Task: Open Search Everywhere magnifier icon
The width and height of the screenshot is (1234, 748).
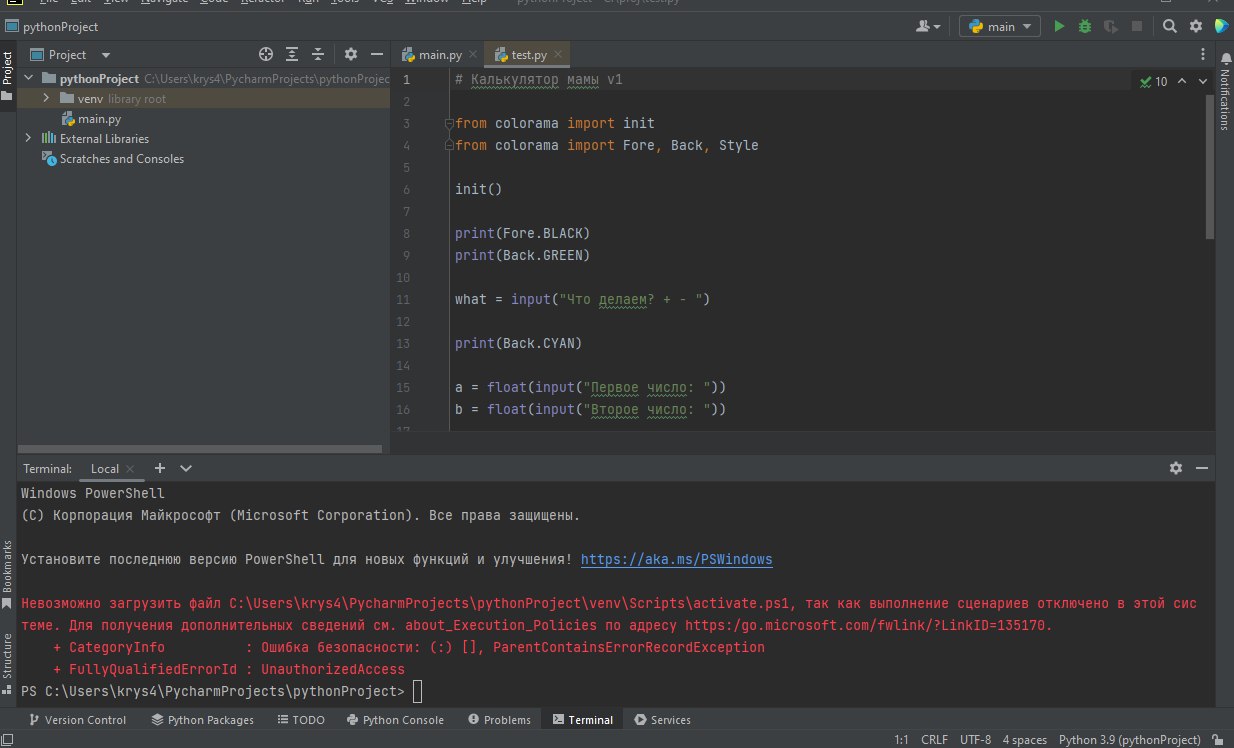Action: (1169, 27)
